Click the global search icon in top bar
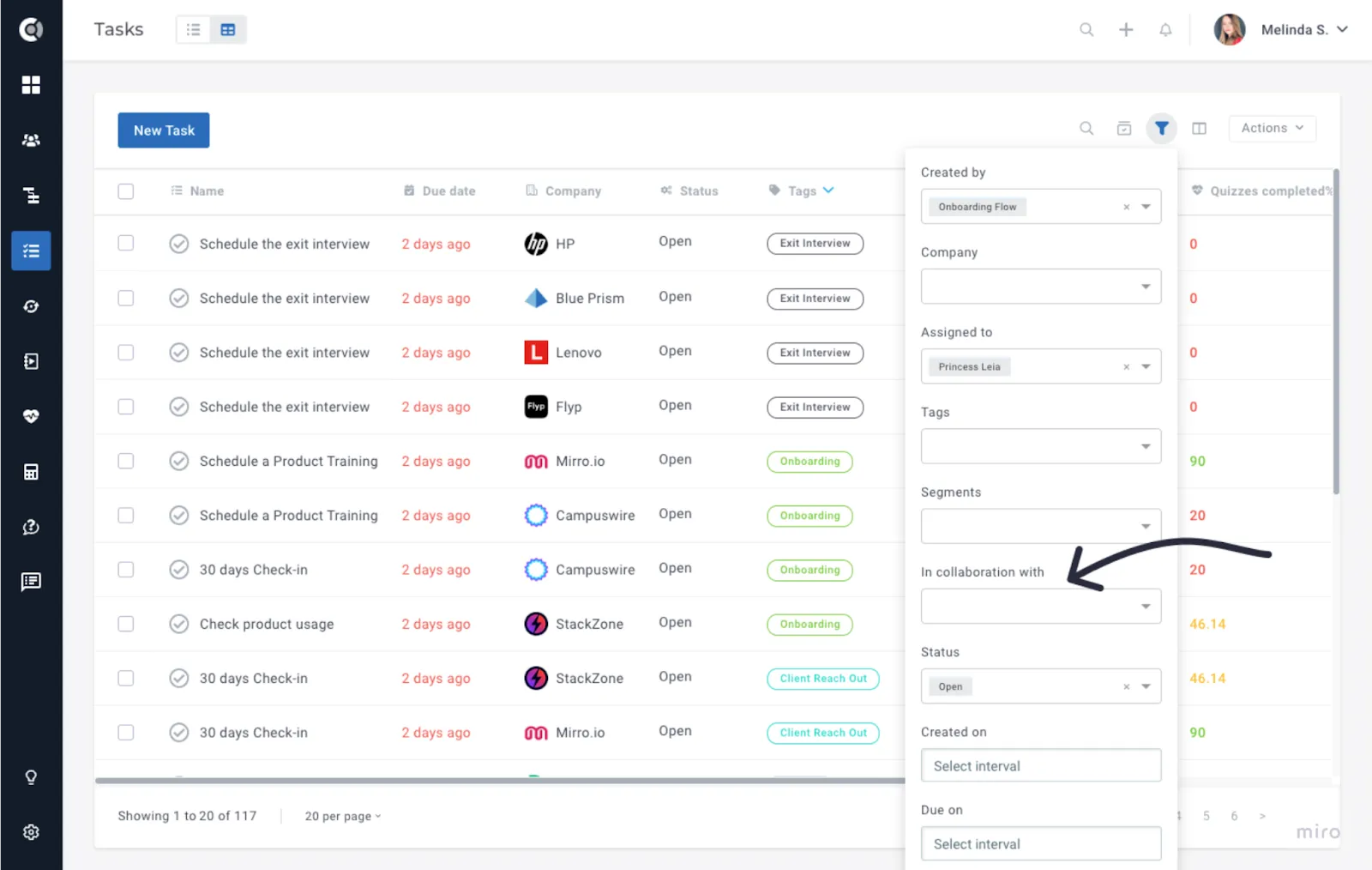Image resolution: width=1372 pixels, height=870 pixels. pyautogui.click(x=1086, y=30)
